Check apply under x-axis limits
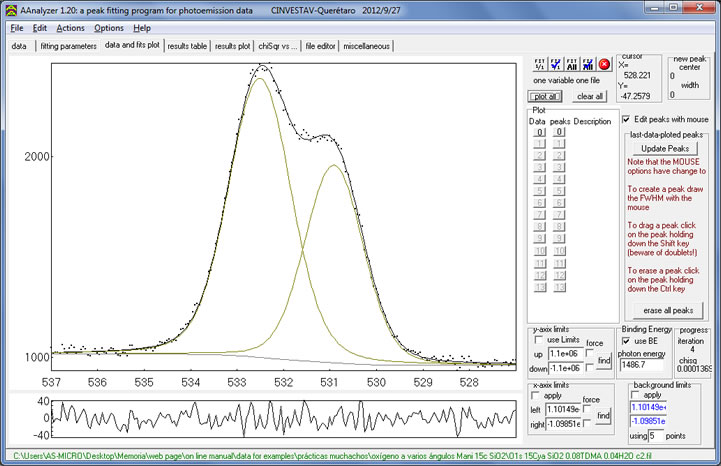The height and width of the screenshot is (466, 721). tap(536, 395)
